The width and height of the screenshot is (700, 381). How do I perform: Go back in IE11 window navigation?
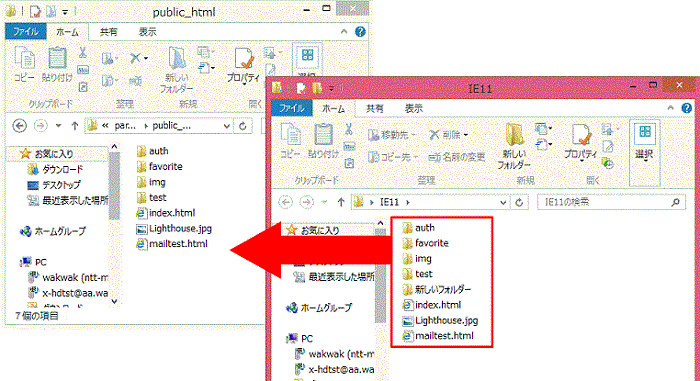point(286,202)
